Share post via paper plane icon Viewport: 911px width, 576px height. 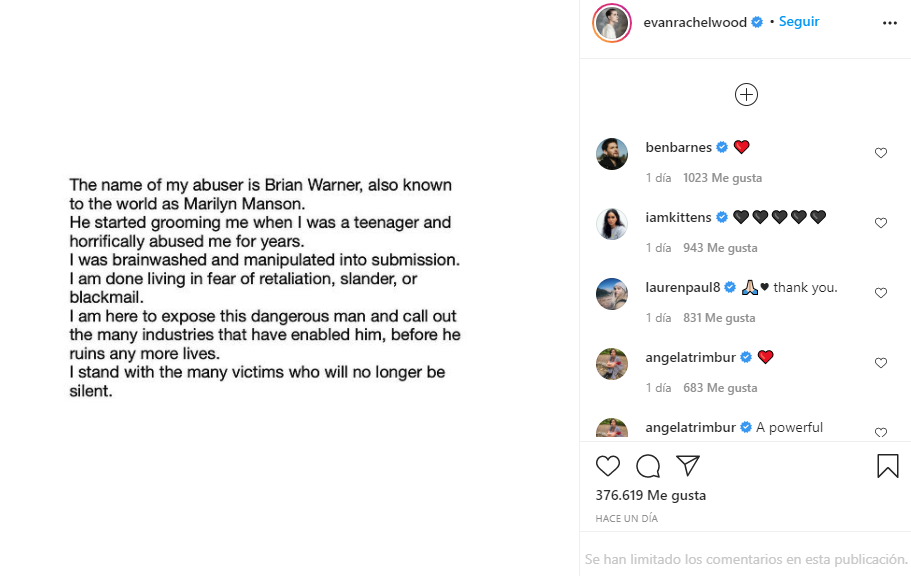(687, 465)
